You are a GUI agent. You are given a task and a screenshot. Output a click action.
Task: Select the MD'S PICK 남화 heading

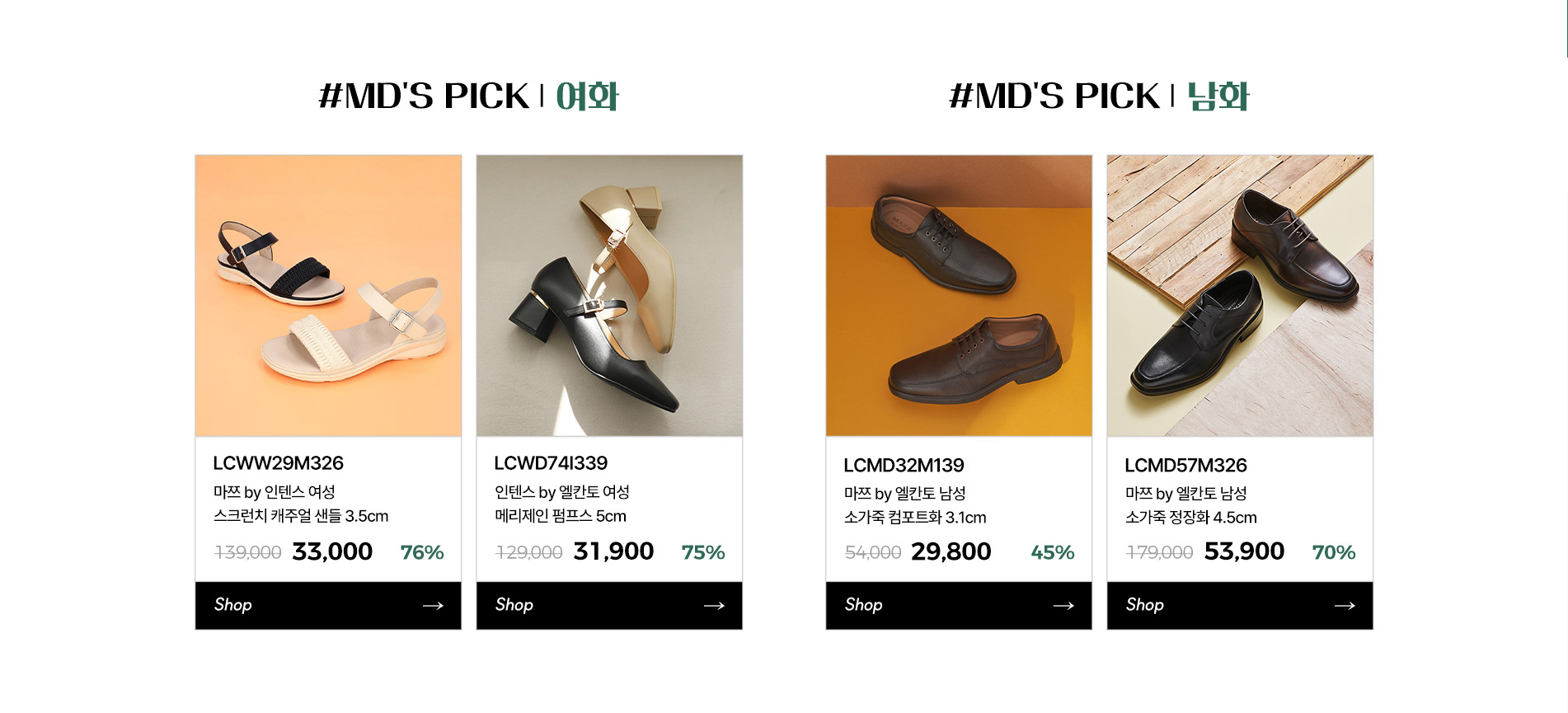tap(1099, 96)
